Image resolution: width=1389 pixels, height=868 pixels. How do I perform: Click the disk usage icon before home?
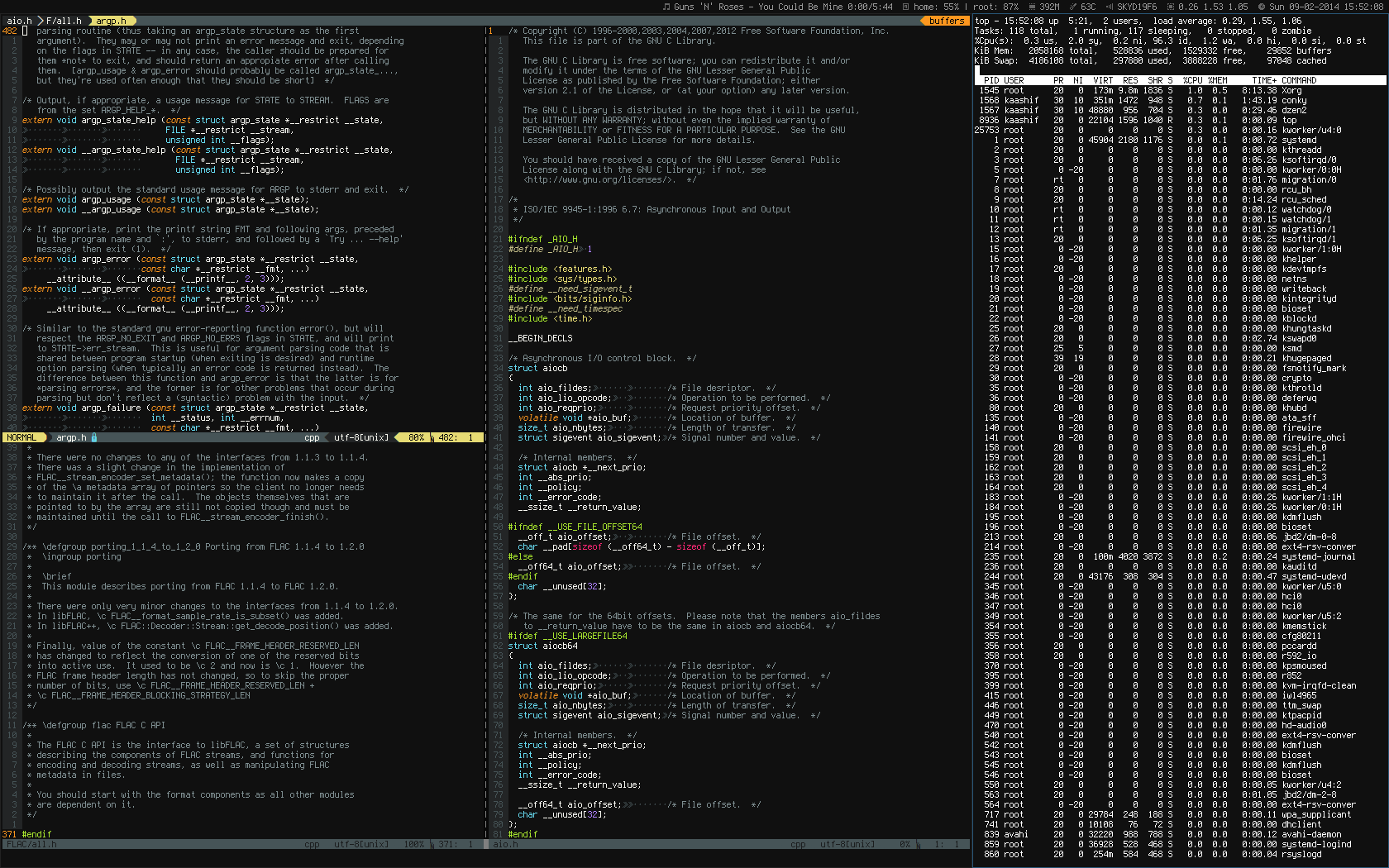905,7
